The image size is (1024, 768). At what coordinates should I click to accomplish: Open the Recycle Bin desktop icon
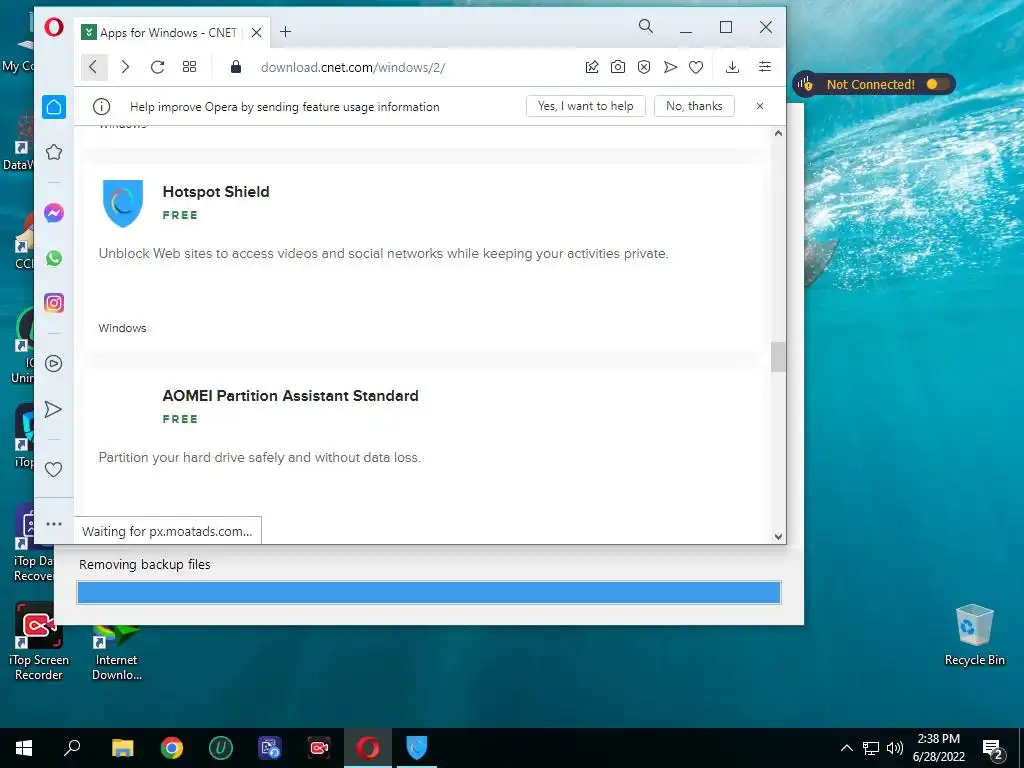[974, 634]
